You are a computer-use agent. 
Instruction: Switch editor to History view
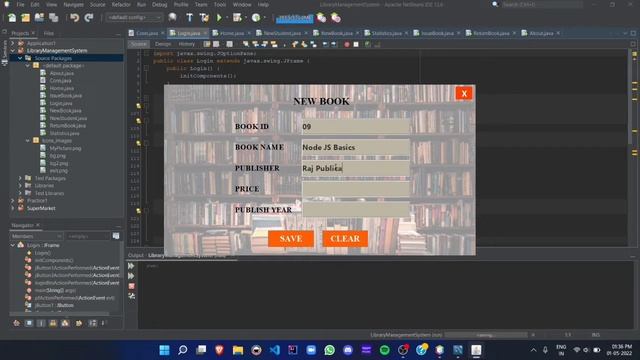pyautogui.click(x=187, y=44)
